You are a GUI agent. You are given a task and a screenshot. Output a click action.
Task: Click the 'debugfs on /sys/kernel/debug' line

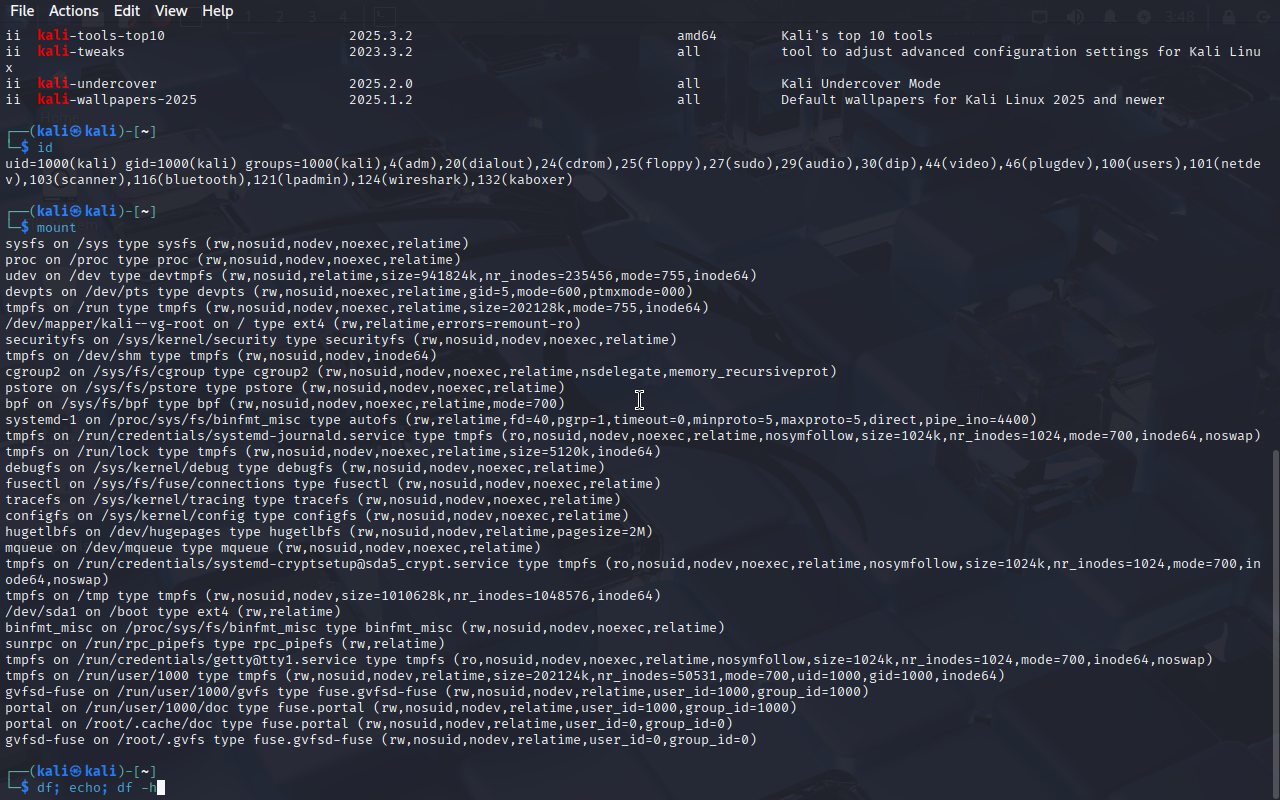305,468
